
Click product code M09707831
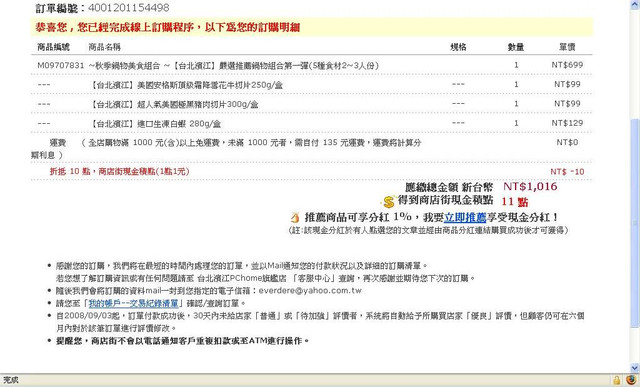point(60,65)
